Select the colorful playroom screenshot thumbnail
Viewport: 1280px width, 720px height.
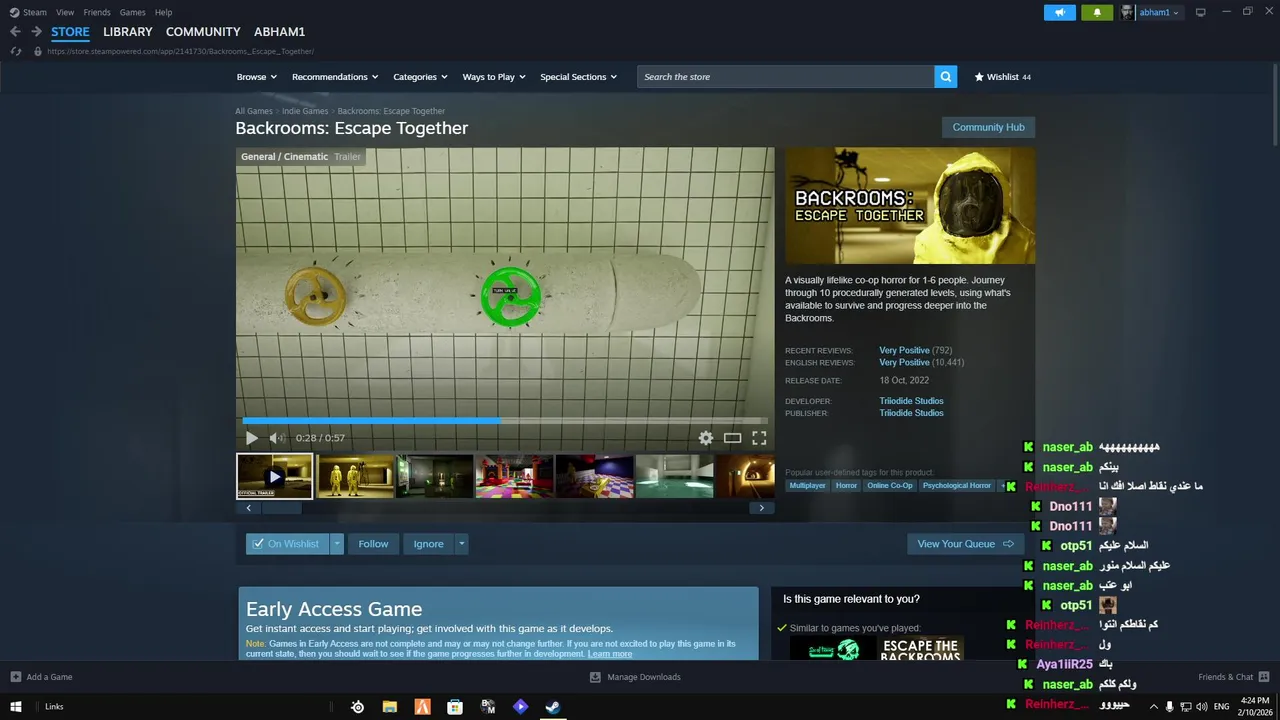514,476
